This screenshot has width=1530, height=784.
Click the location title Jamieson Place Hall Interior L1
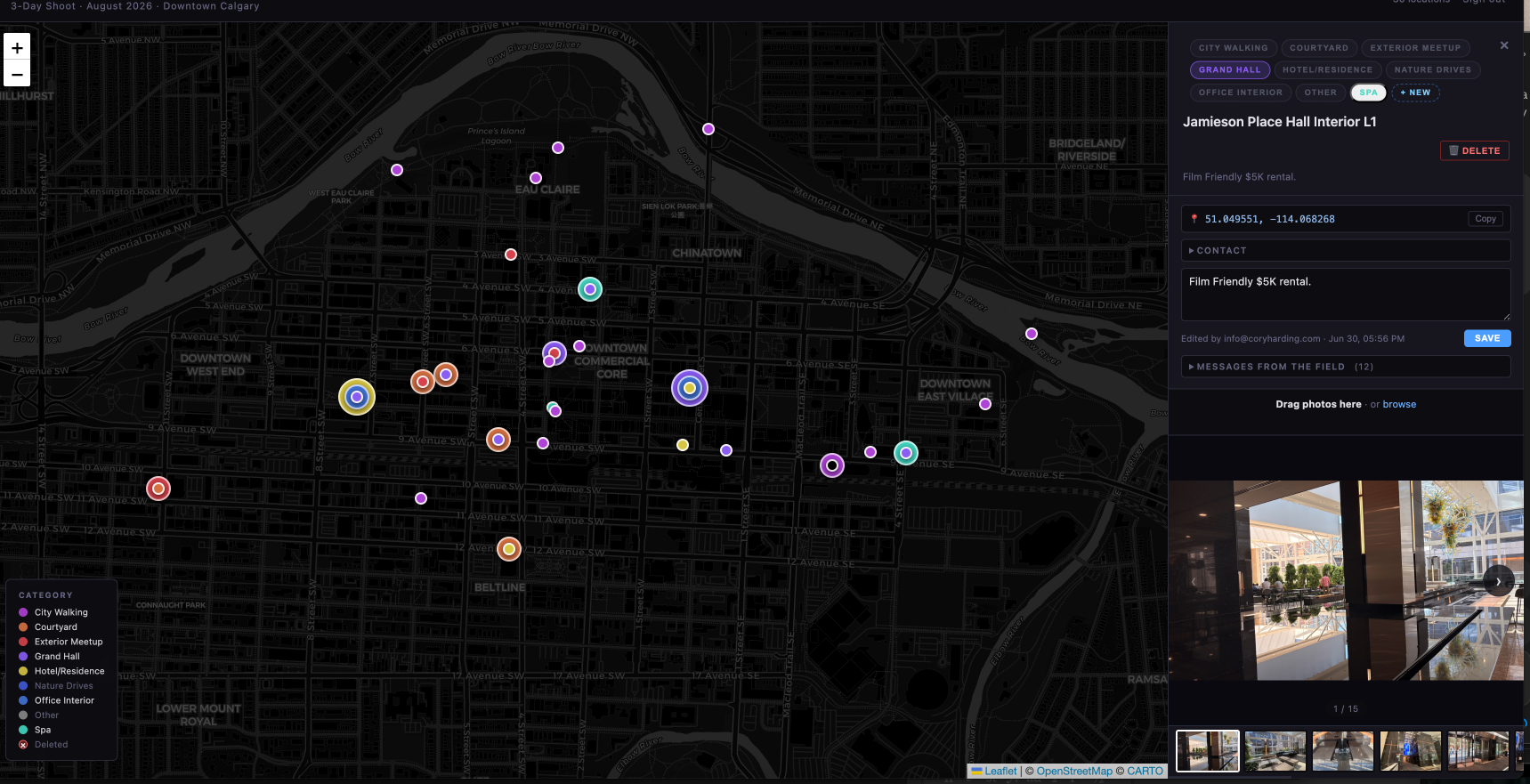[x=1280, y=122]
